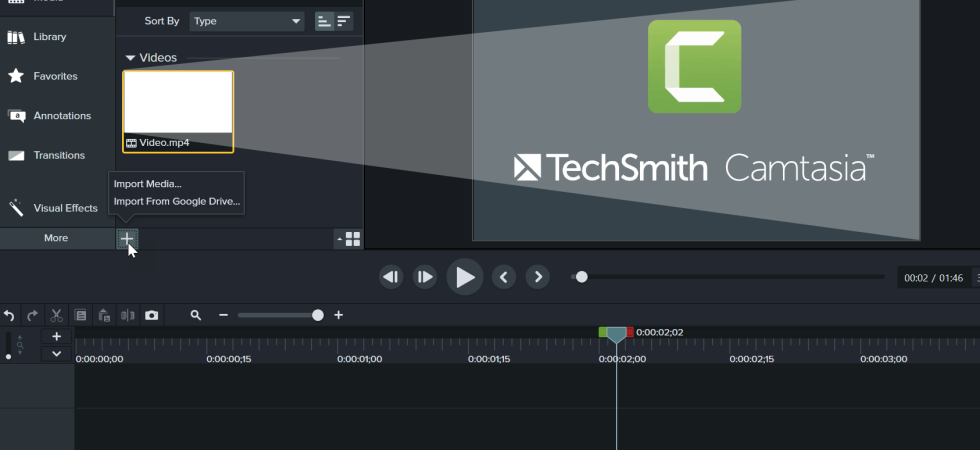Collapse the Videos section
The width and height of the screenshot is (980, 450).
click(130, 58)
